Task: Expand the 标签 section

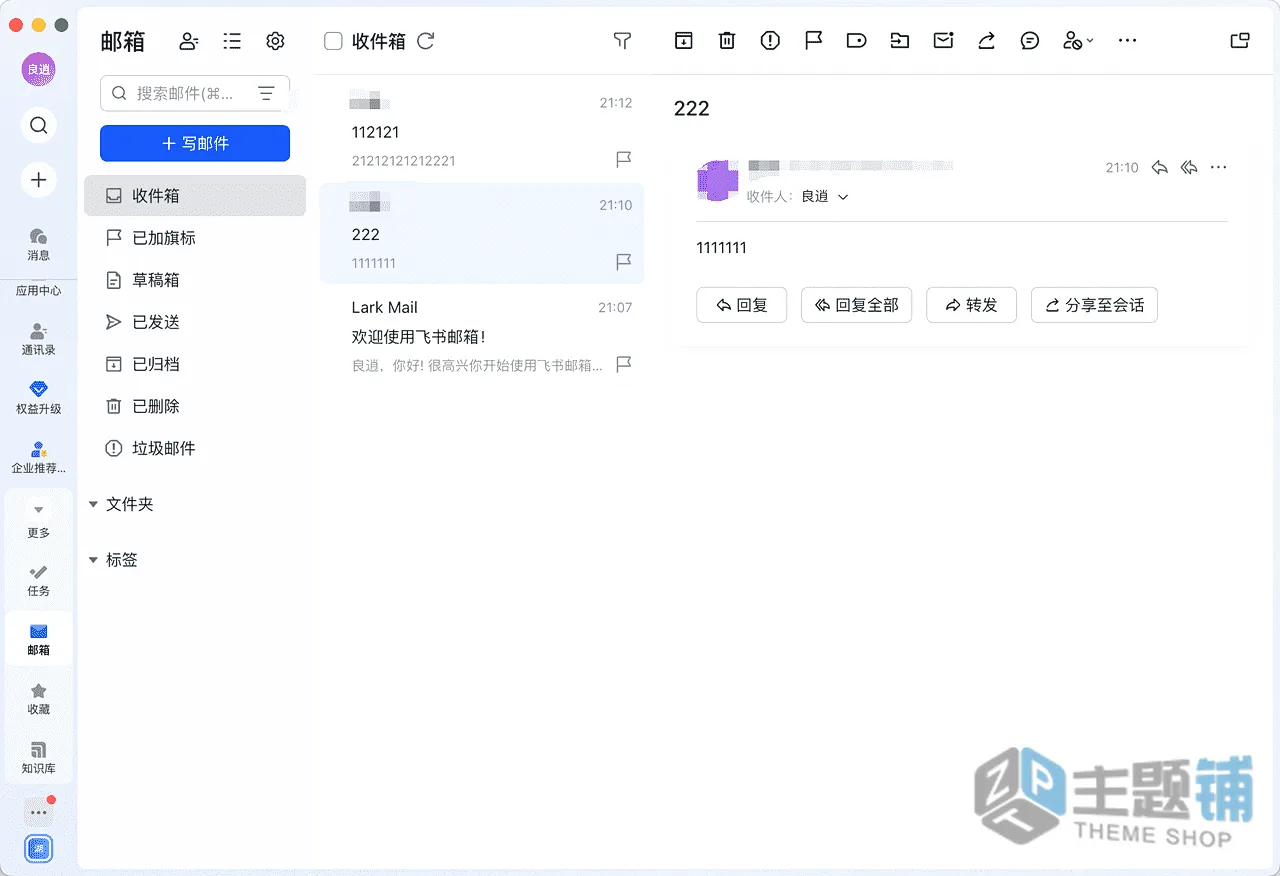Action: pyautogui.click(x=93, y=560)
